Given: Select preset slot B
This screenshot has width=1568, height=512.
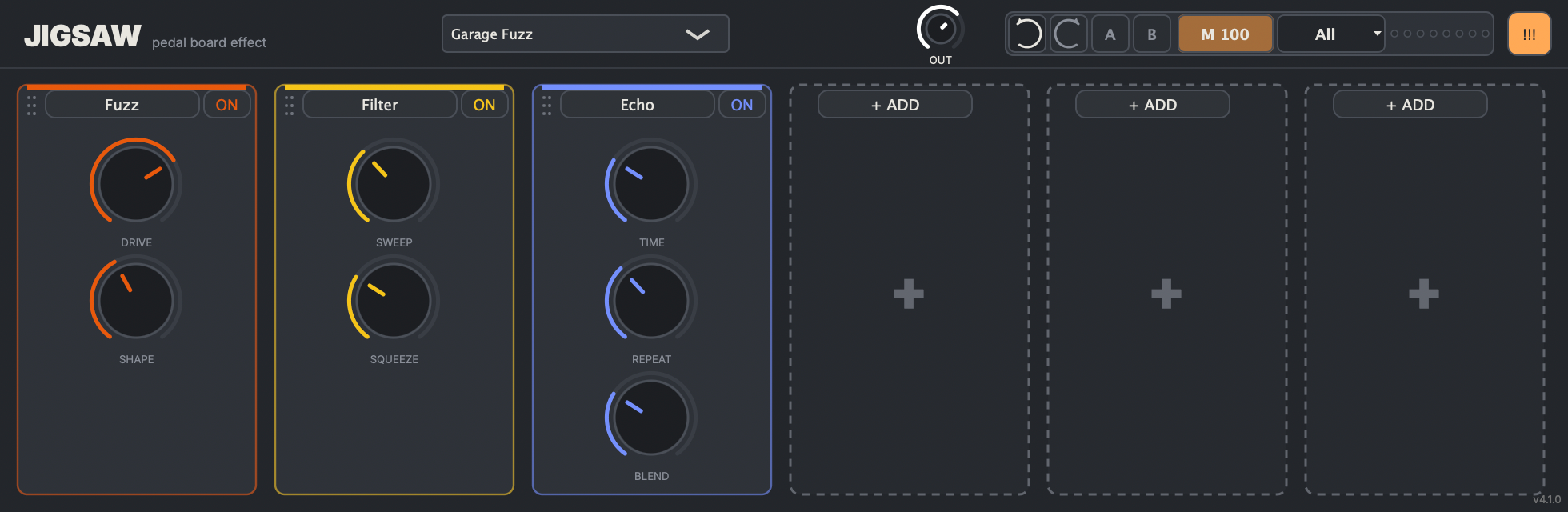Looking at the screenshot, I should [x=1152, y=34].
